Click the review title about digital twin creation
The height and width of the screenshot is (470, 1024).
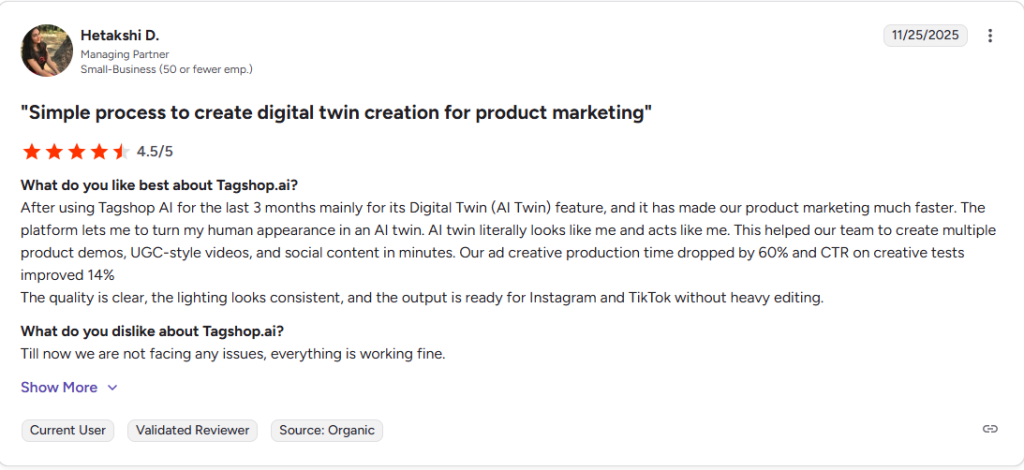336,113
